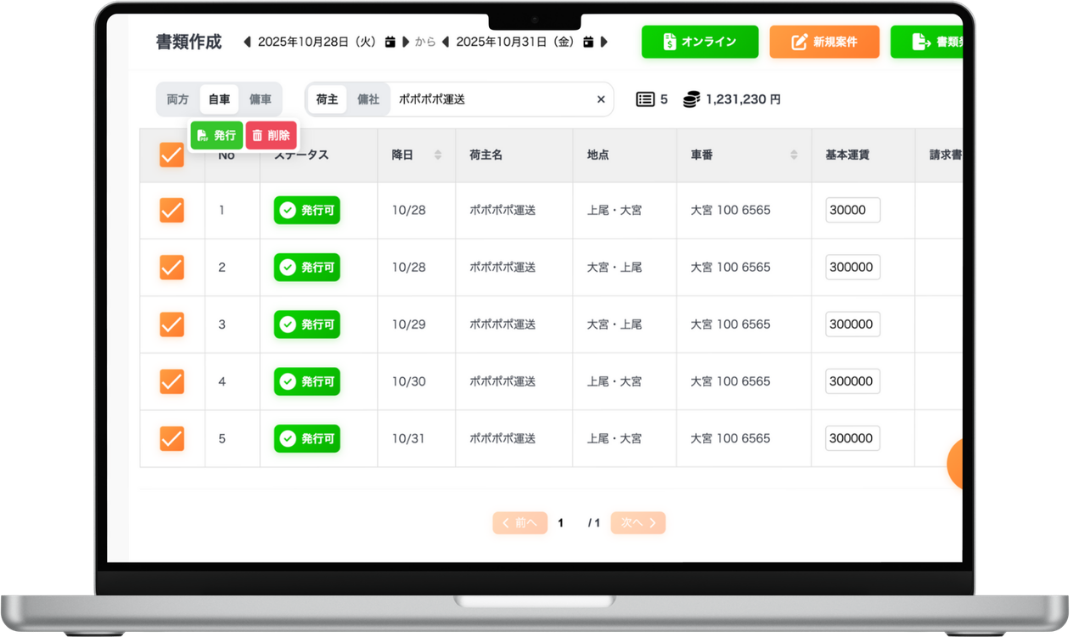Click the green 発行可 status badge in row 1
Viewport: 1070px width, 637px height.
click(307, 210)
